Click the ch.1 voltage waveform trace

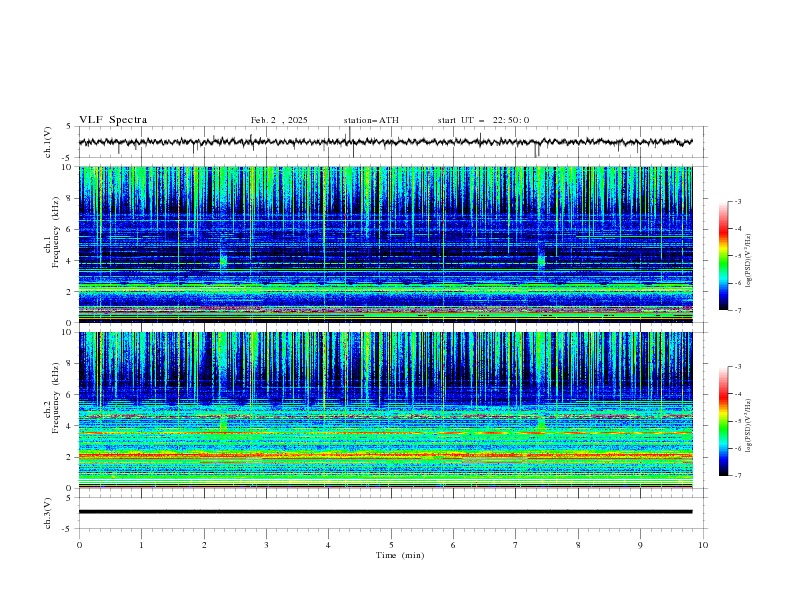pyautogui.click(x=385, y=142)
